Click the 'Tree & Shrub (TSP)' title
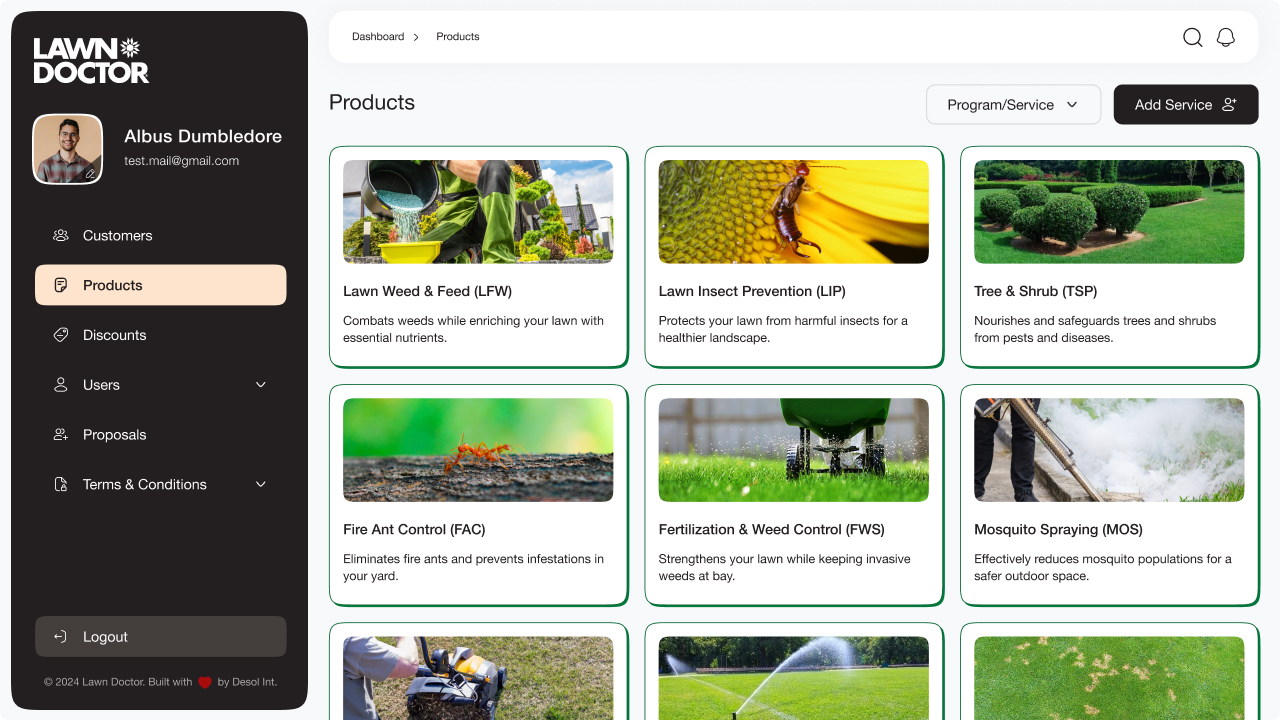 (x=1036, y=292)
